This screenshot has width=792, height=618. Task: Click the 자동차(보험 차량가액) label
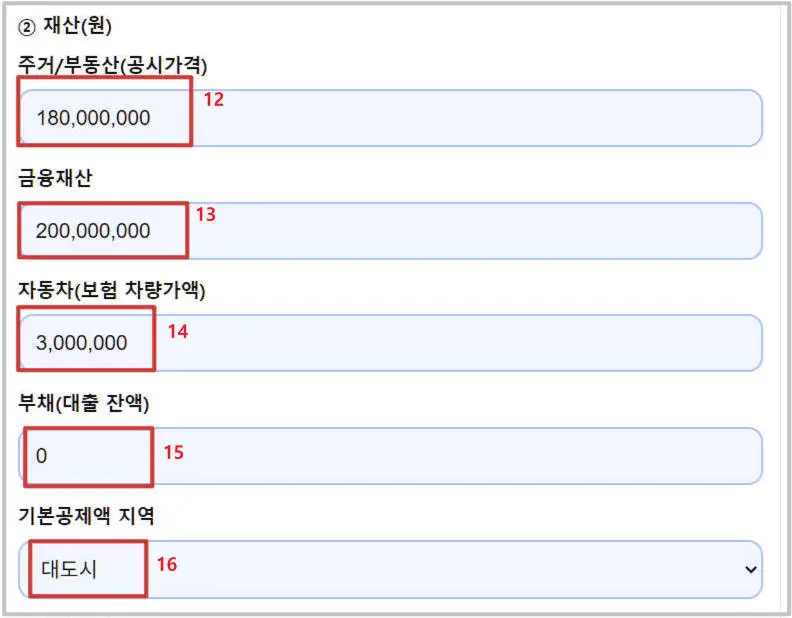pos(112,290)
